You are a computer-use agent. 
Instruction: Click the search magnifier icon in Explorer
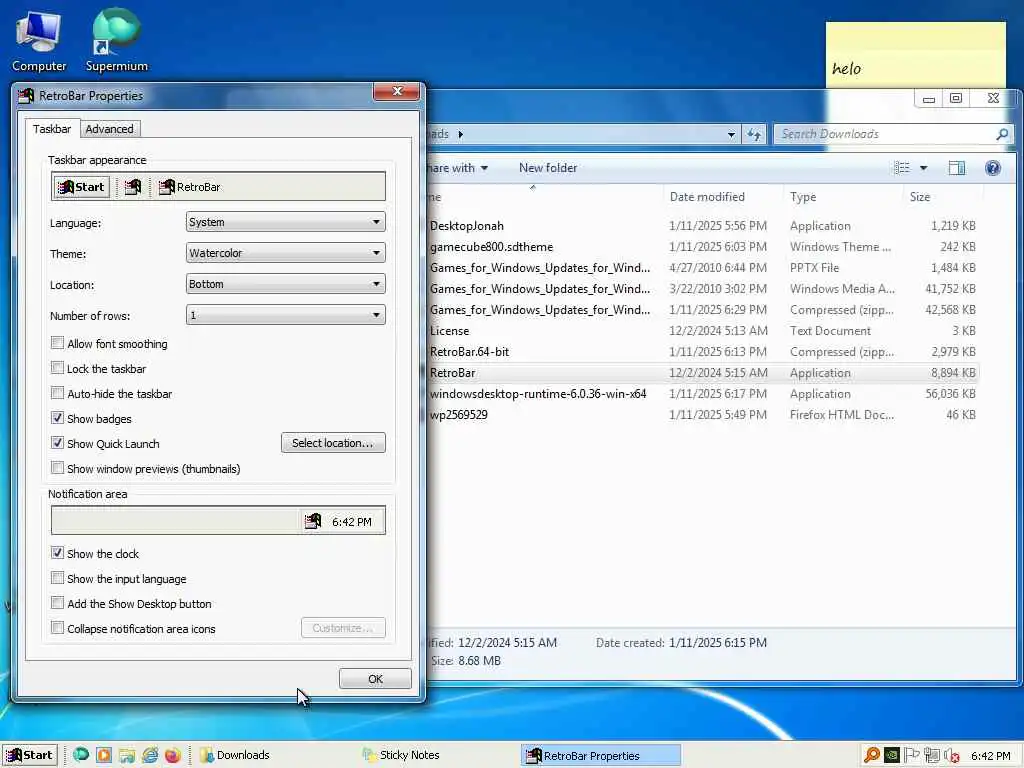[x=1002, y=134]
